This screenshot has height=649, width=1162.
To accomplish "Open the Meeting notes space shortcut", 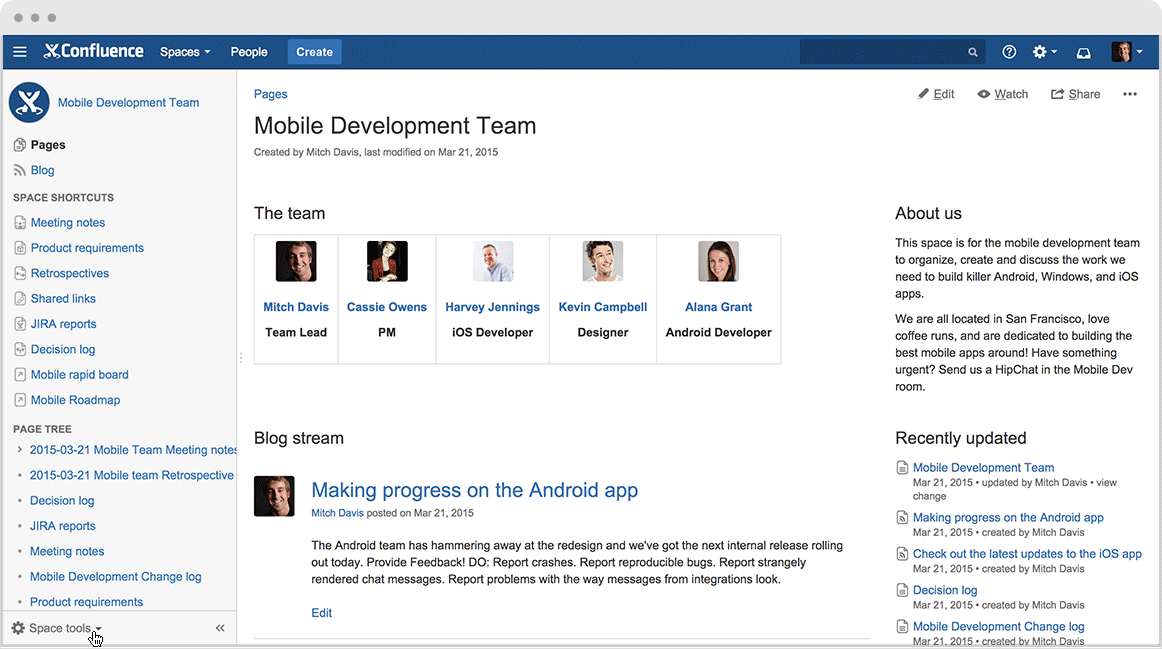I will pyautogui.click(x=66, y=222).
